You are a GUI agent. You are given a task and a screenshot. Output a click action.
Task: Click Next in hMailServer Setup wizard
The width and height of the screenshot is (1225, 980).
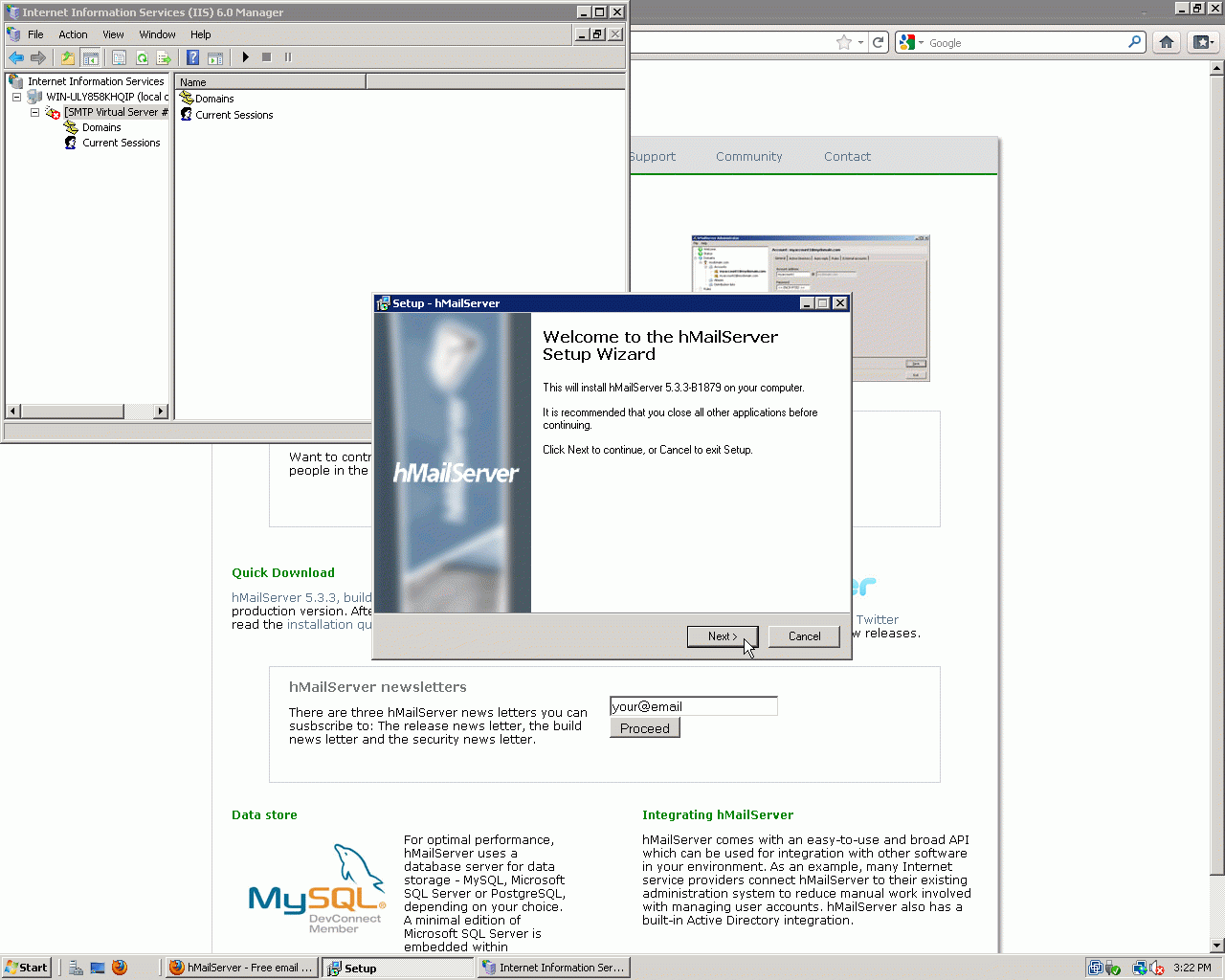click(723, 636)
